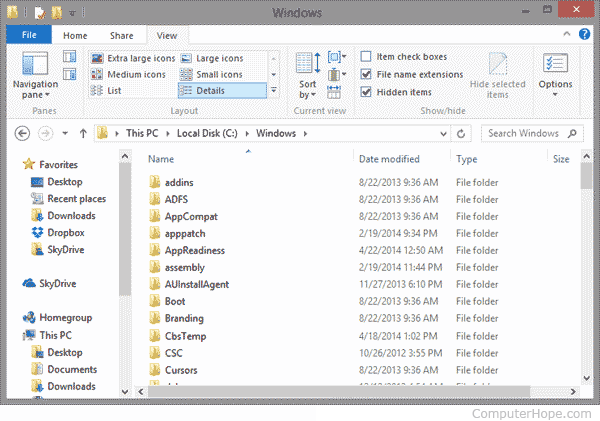The width and height of the screenshot is (600, 421).
Task: Open the recent locations dropdown arrow
Action: point(65,134)
